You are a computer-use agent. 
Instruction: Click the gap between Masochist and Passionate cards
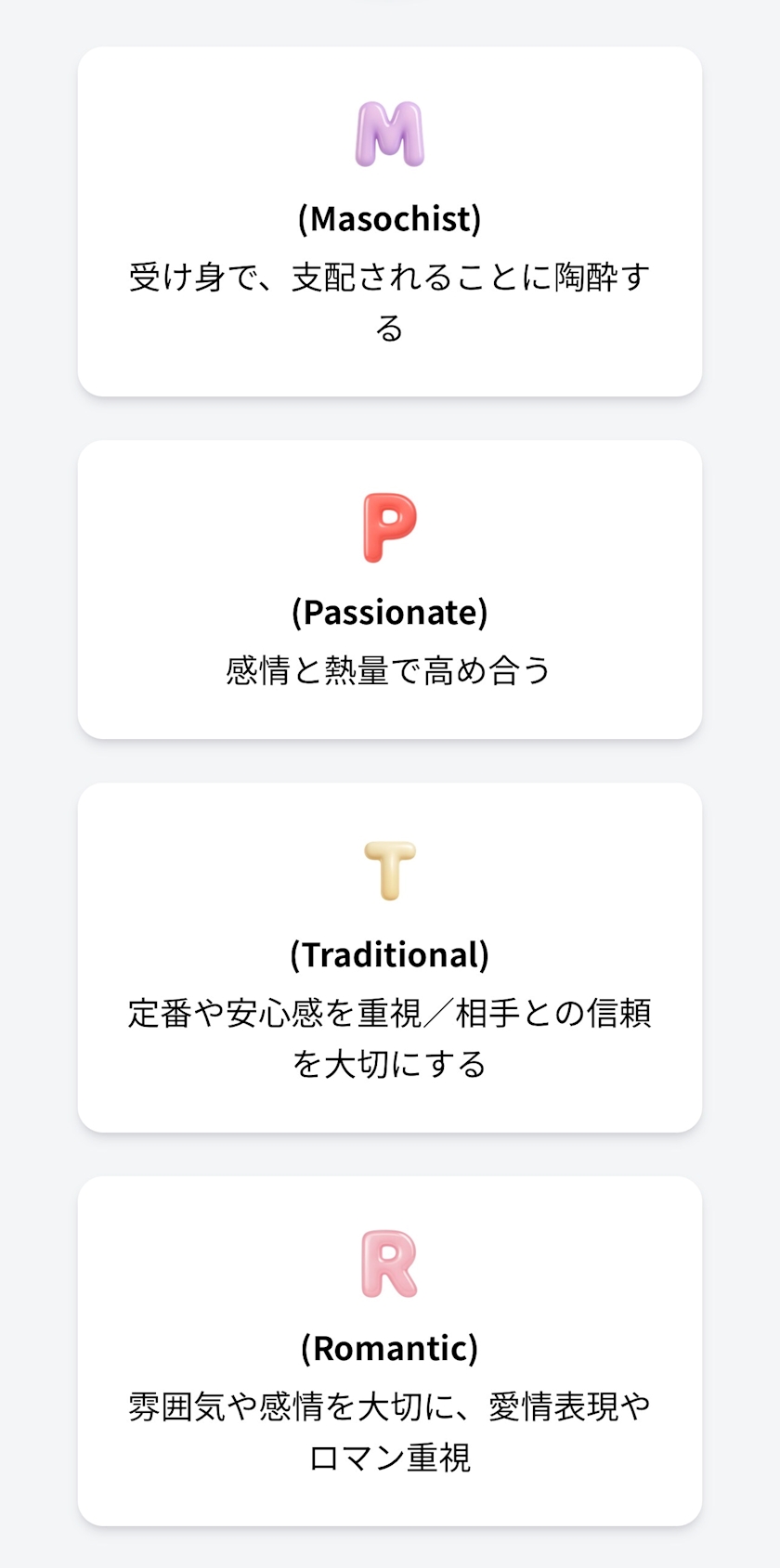(390, 419)
